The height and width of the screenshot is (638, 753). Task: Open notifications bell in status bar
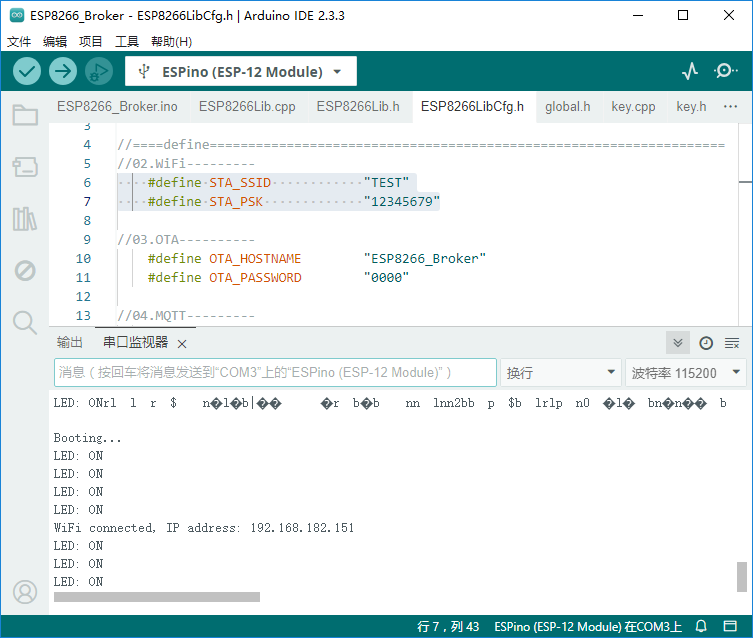[701, 626]
